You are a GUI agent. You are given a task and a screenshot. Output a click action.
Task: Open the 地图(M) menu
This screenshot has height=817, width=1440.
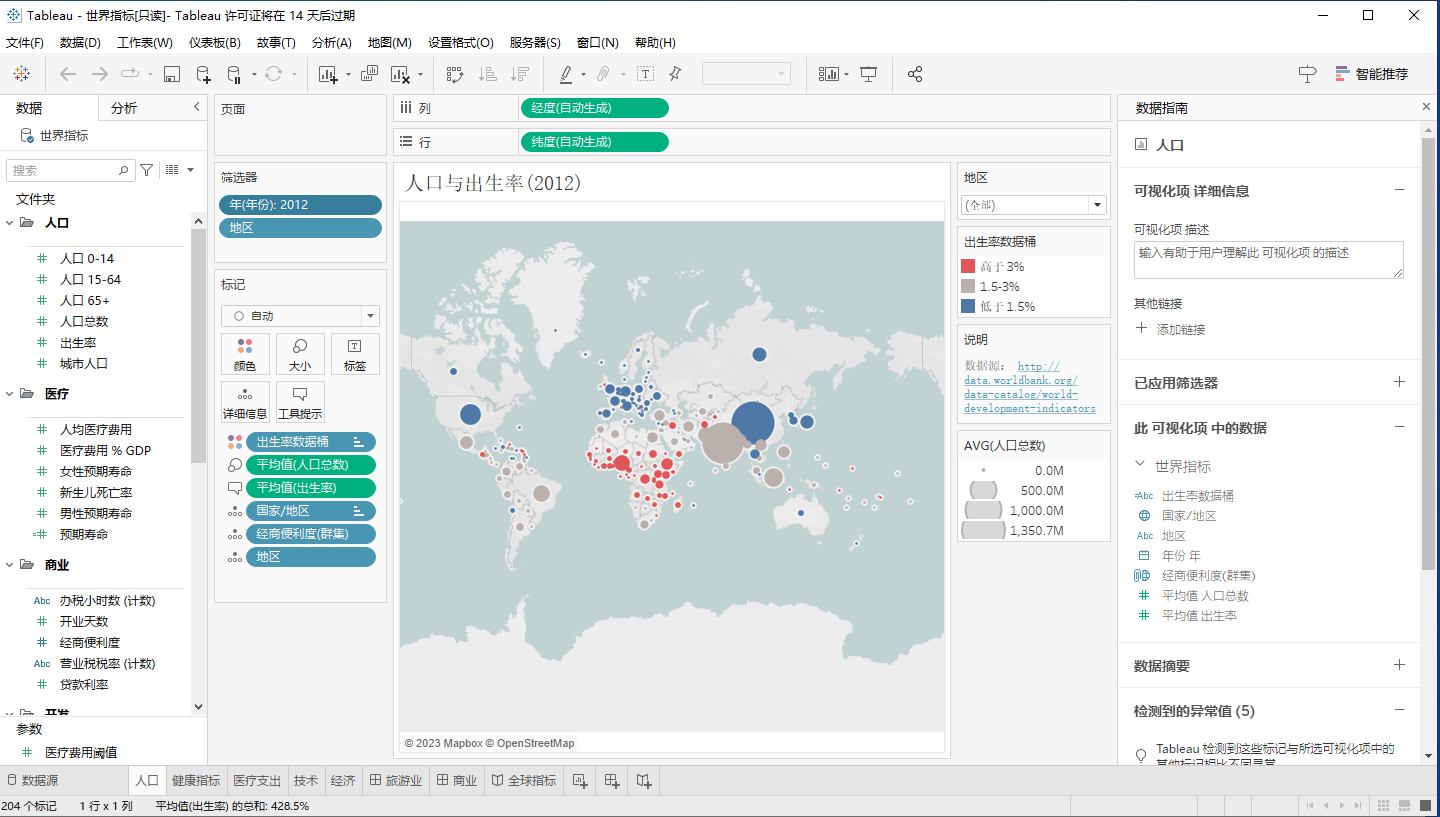pos(389,43)
